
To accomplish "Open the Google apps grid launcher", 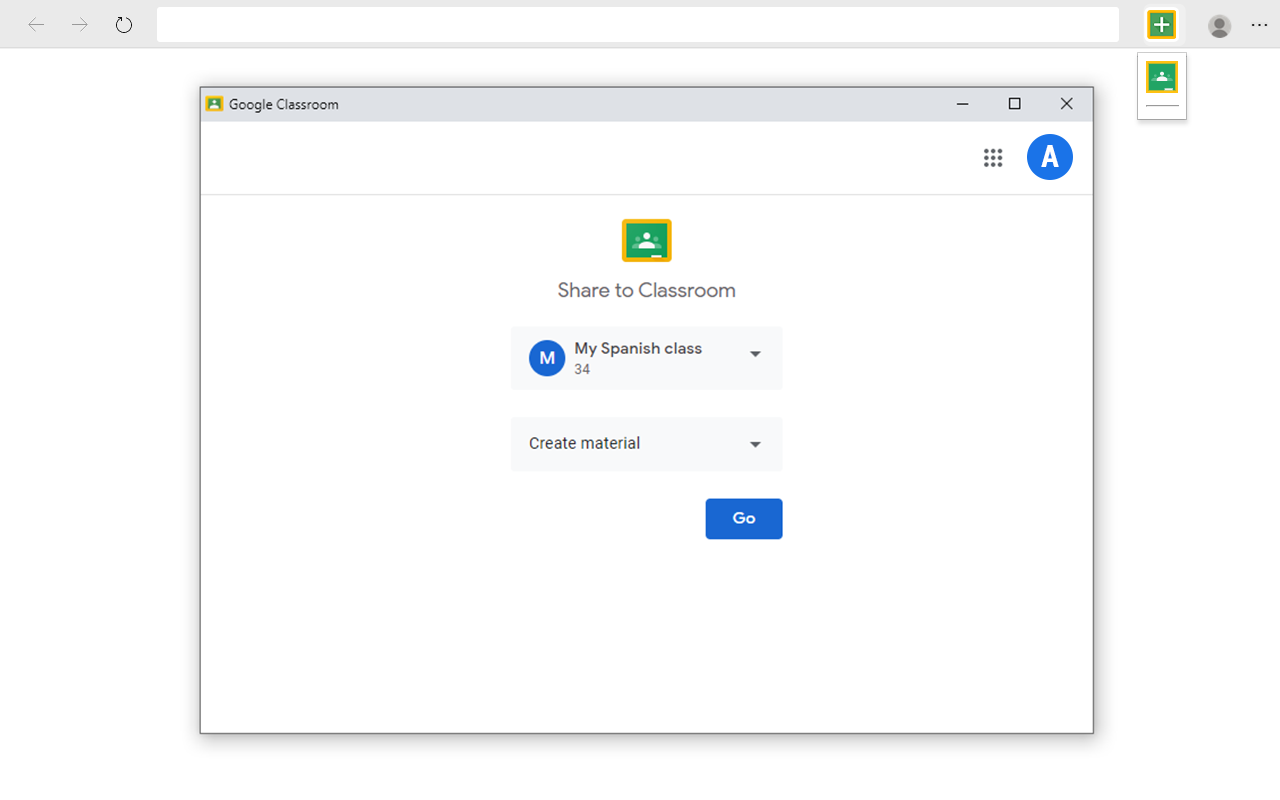I will point(993,158).
